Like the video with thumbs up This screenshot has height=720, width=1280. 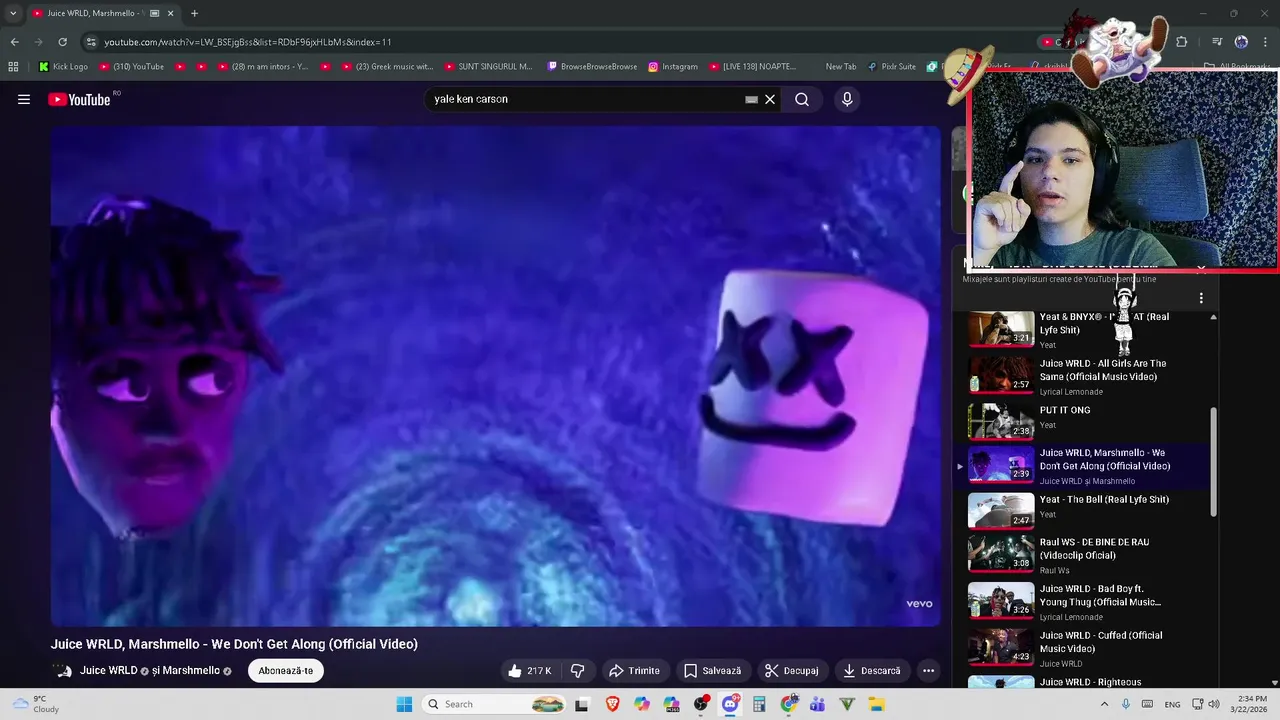[529, 671]
